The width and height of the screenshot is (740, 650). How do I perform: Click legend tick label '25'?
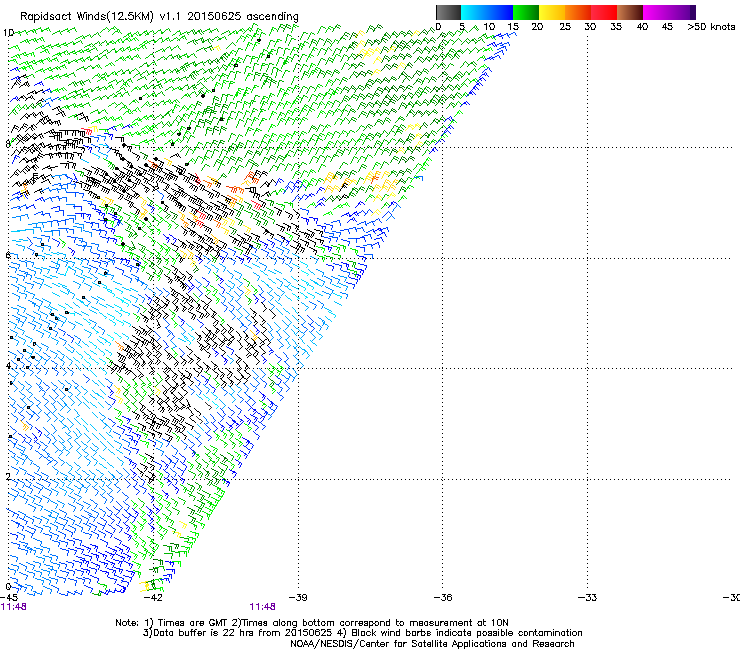click(x=565, y=27)
